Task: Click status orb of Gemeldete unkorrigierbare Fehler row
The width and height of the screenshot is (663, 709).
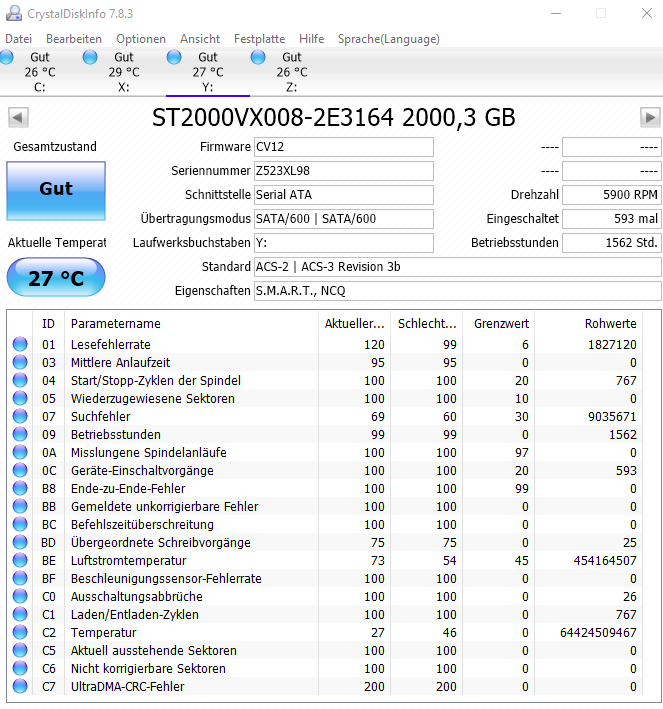Action: [20, 506]
